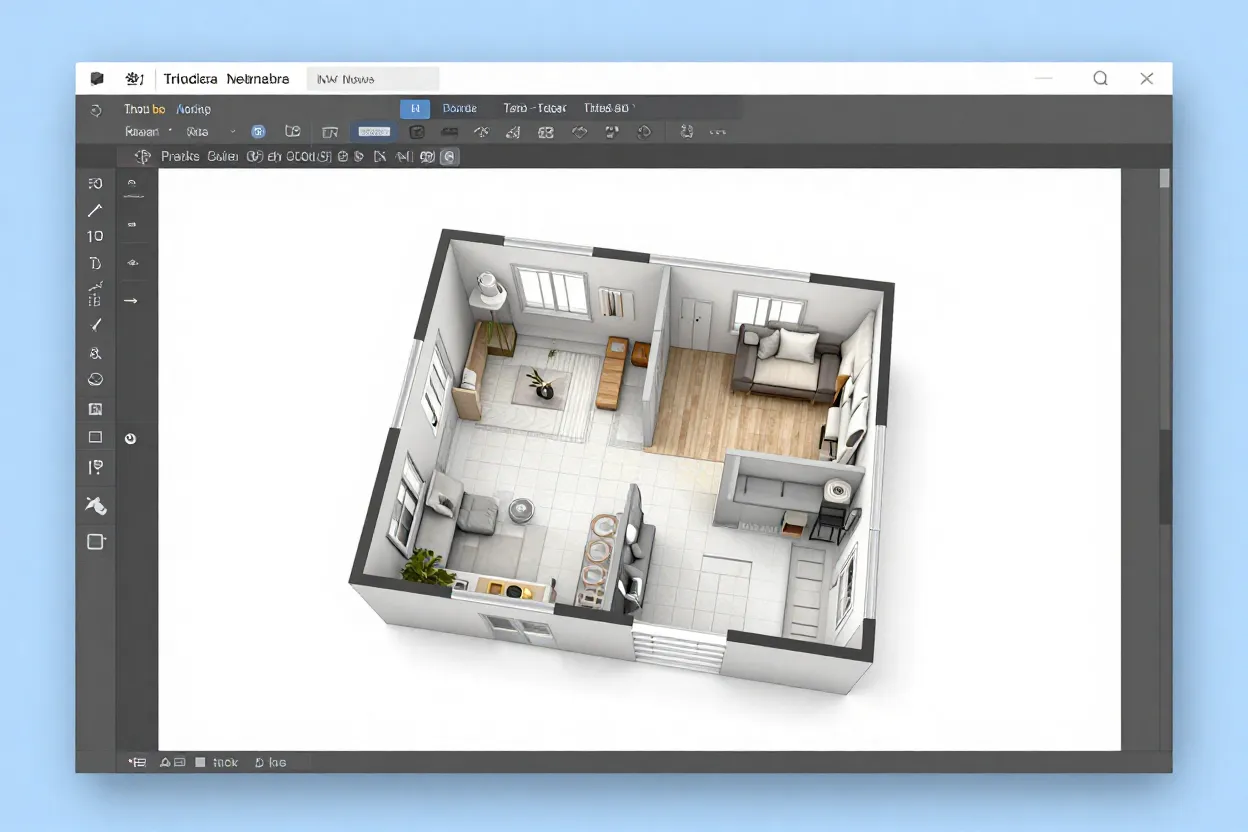1248x832 pixels.
Task: Switch to the blue highlighted H tab
Action: (x=415, y=108)
